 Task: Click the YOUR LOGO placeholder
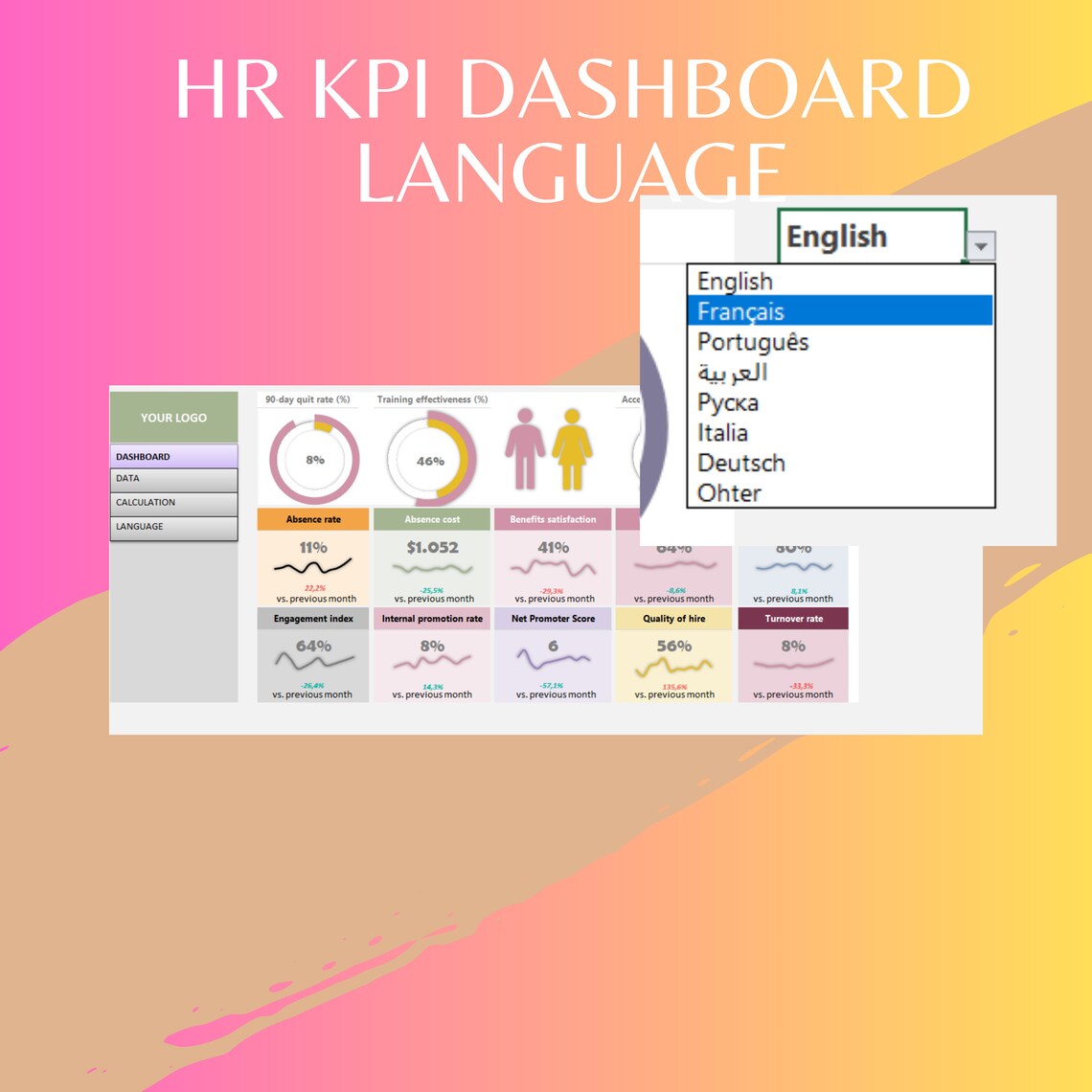click(173, 418)
